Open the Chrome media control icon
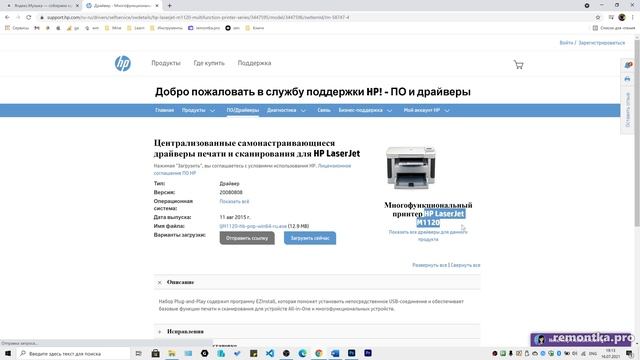 [611, 17]
